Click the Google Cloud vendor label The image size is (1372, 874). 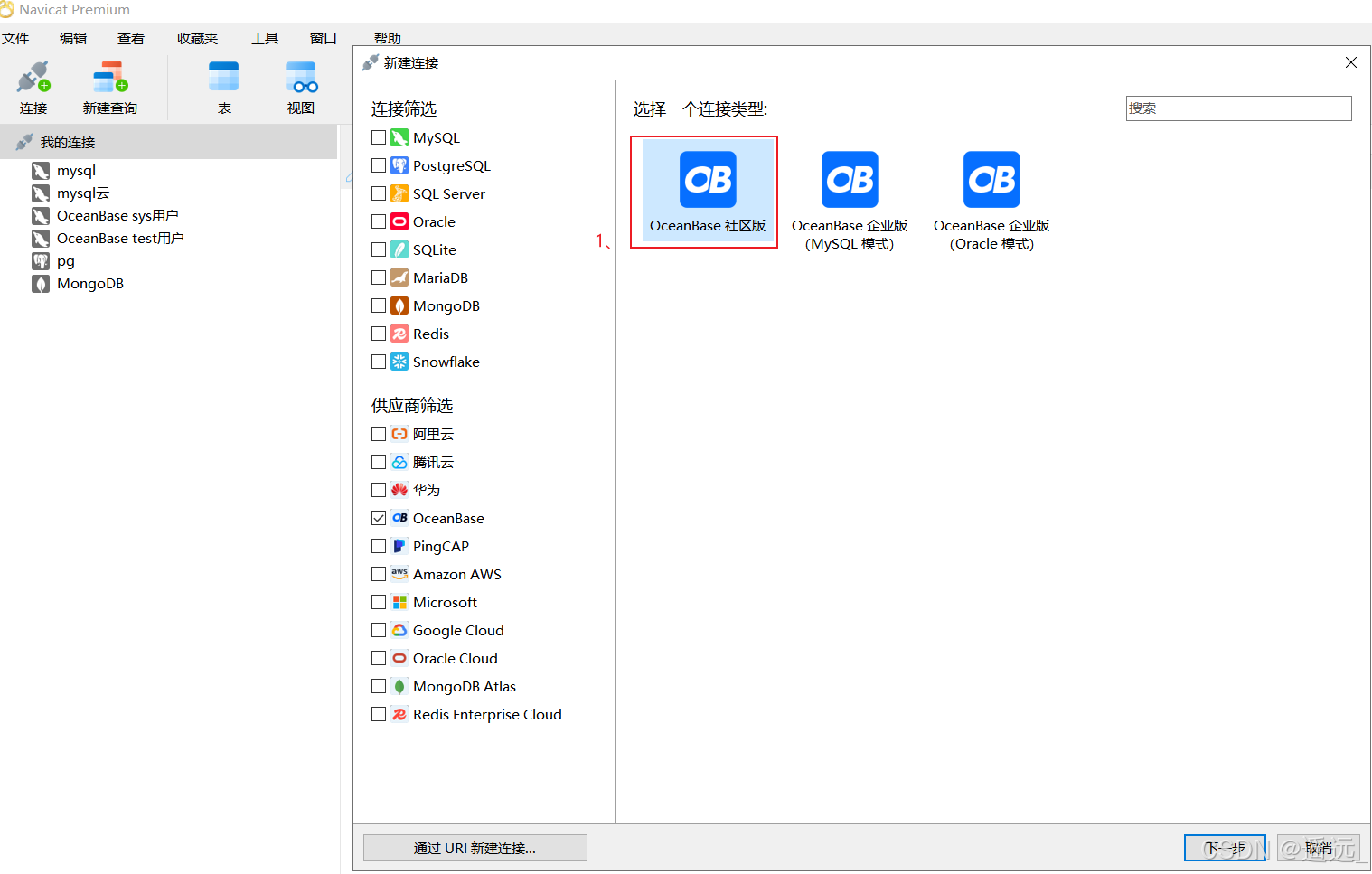458,630
